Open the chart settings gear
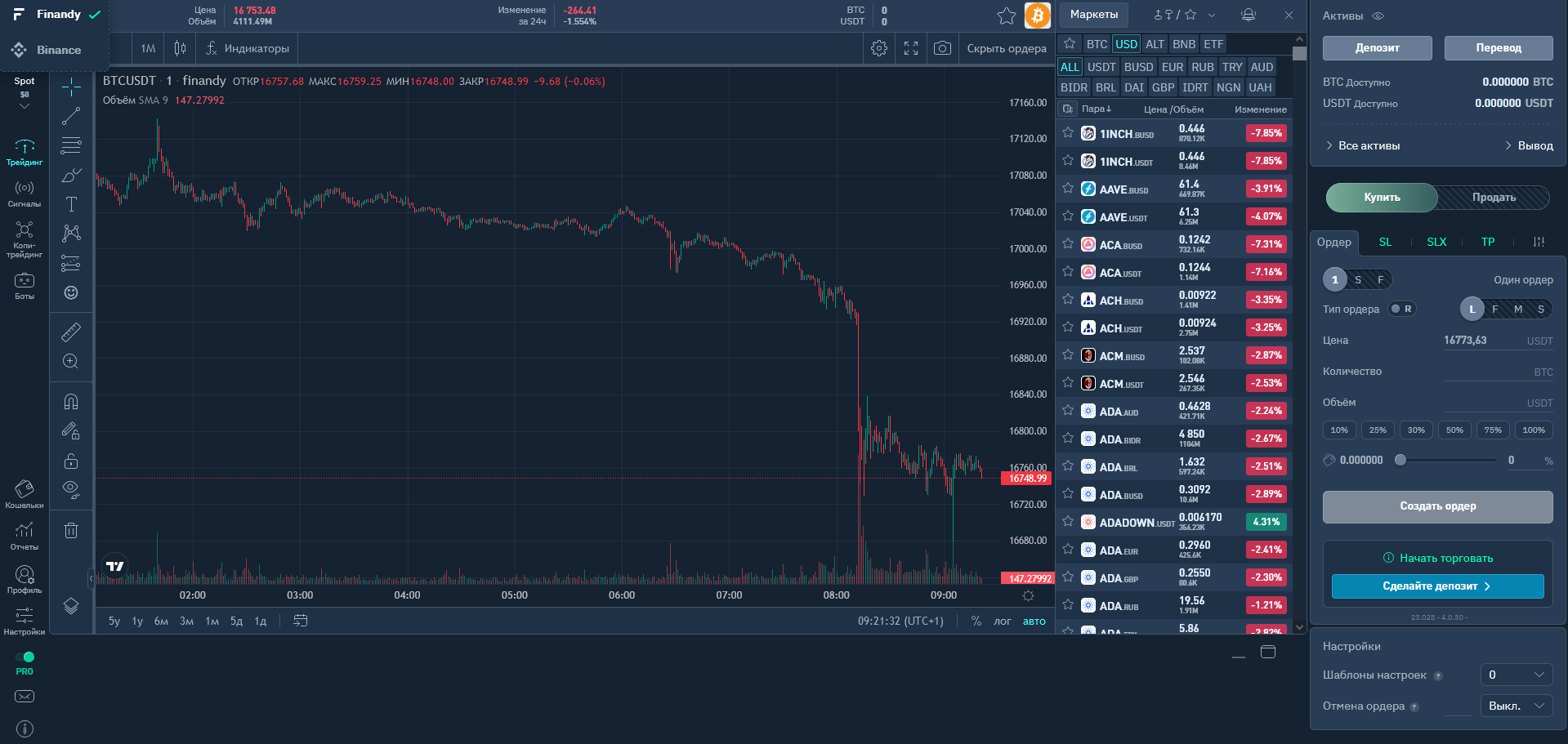Viewport: 1568px width, 744px height. (x=879, y=48)
